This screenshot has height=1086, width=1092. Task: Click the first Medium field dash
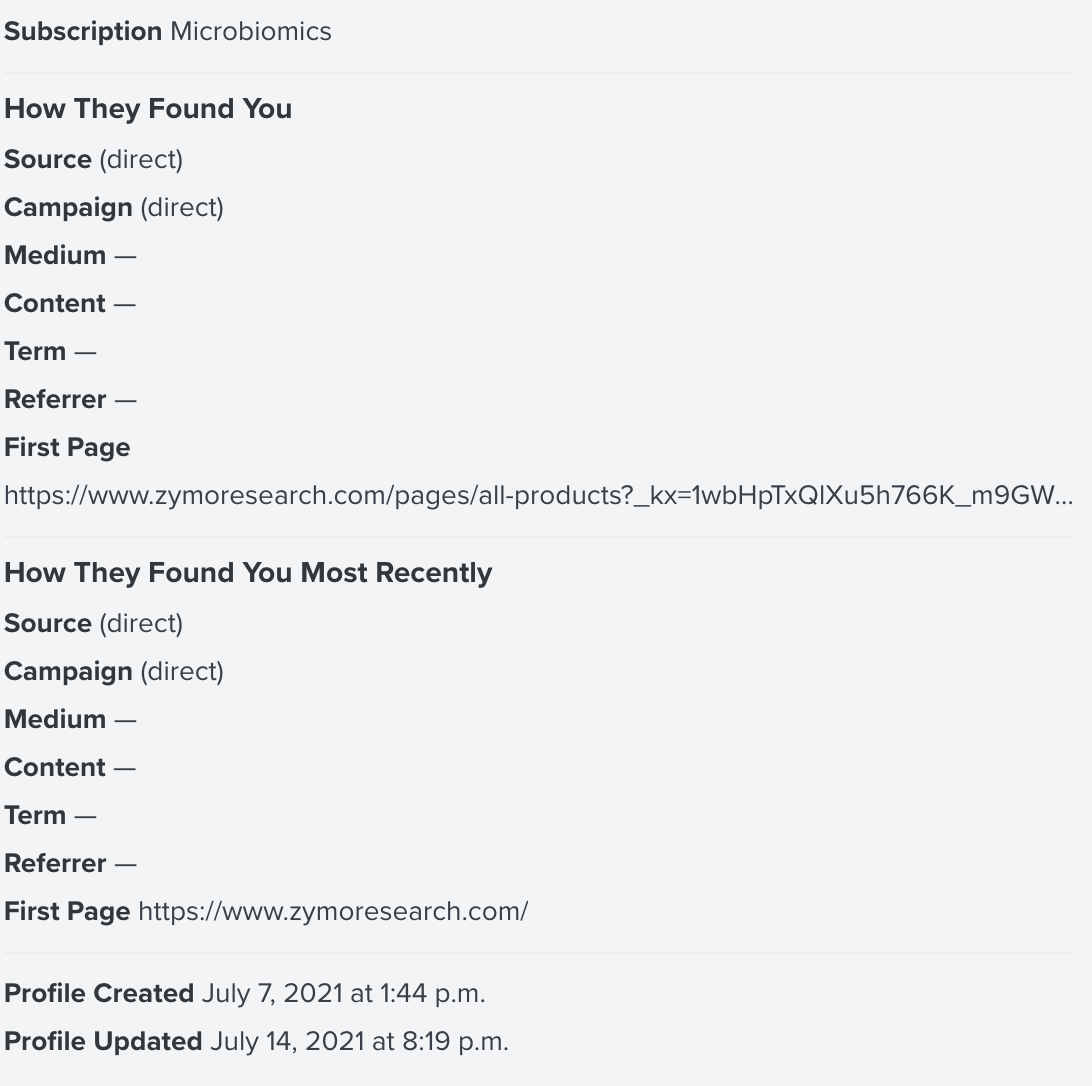click(125, 256)
